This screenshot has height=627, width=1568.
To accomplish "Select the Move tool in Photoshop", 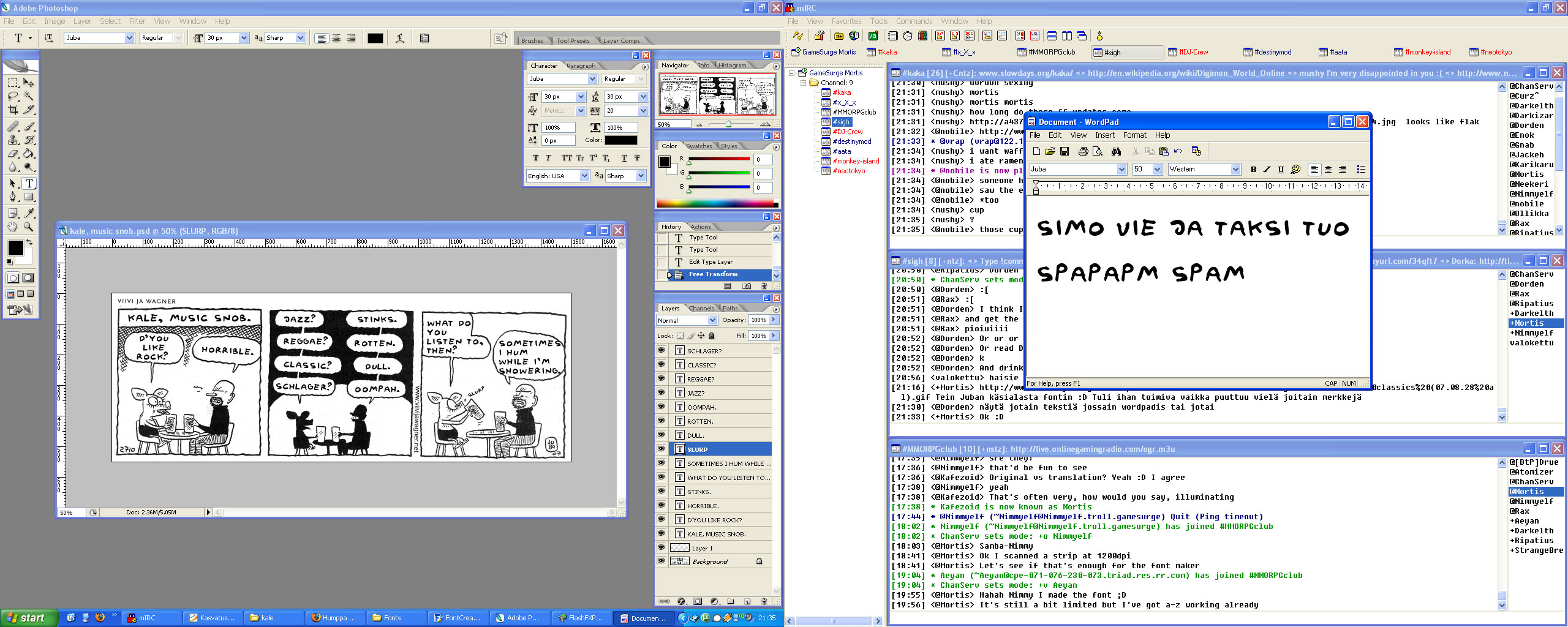I will (28, 83).
